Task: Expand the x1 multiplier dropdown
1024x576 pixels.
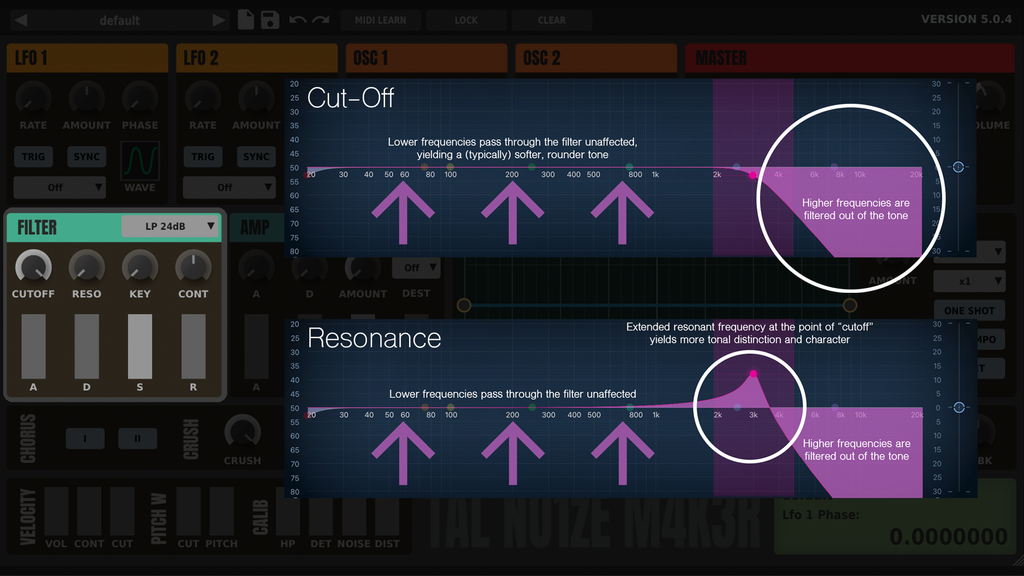Action: coord(968,281)
